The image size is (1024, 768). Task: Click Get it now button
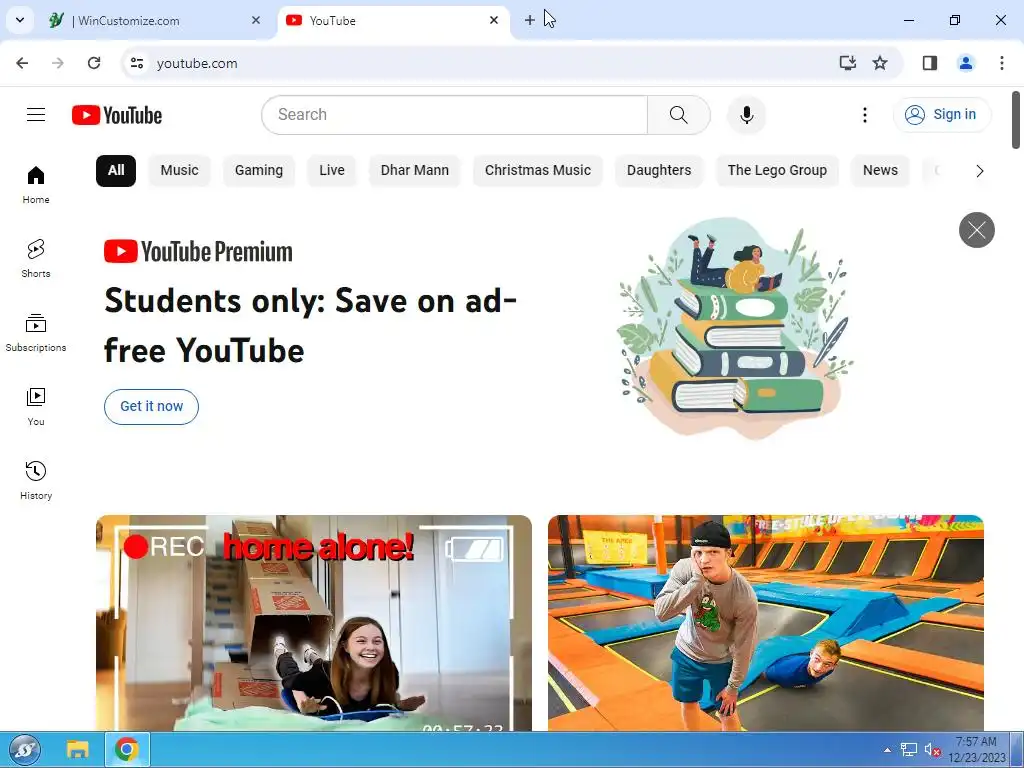pyautogui.click(x=152, y=406)
